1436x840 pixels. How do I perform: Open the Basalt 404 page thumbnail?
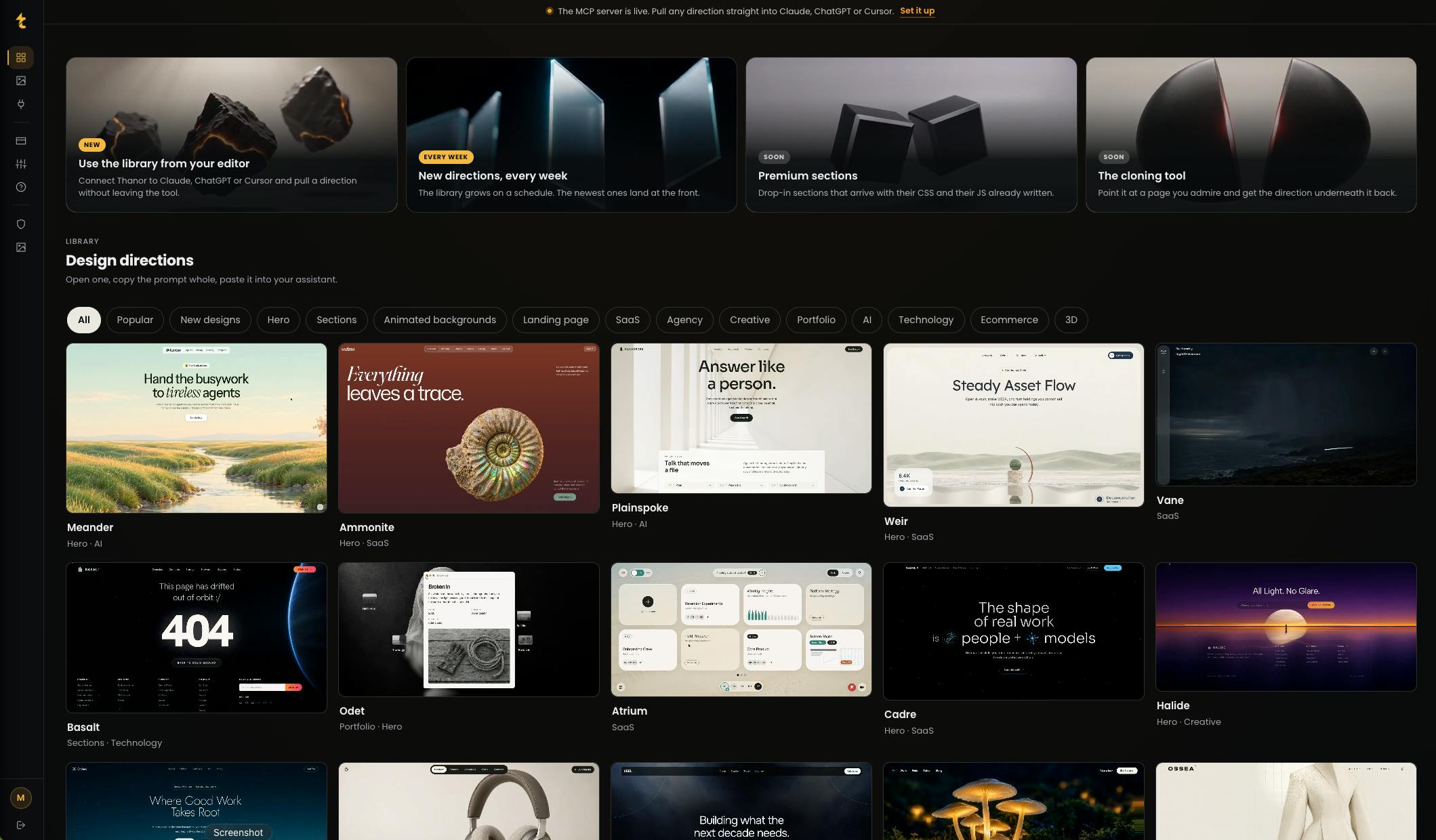[197, 637]
